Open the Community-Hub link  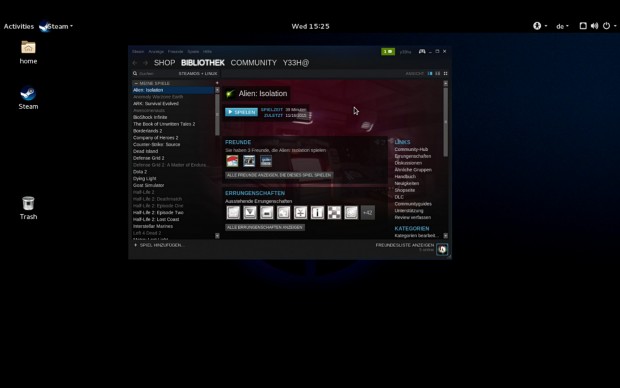[411, 150]
